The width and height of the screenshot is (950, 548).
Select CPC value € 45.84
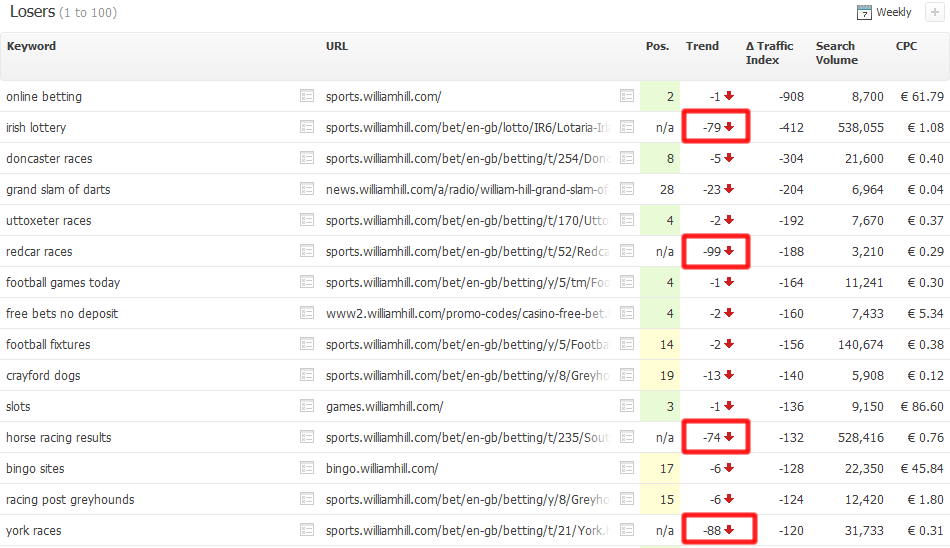coord(922,469)
